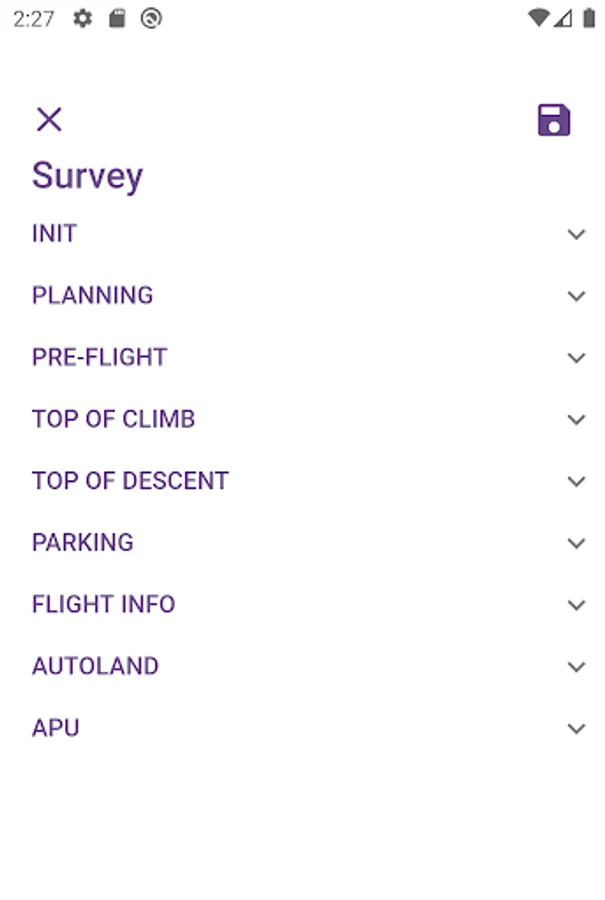605x900 pixels.
Task: Tap the TOP OF DESCENT label text
Action: click(x=130, y=481)
